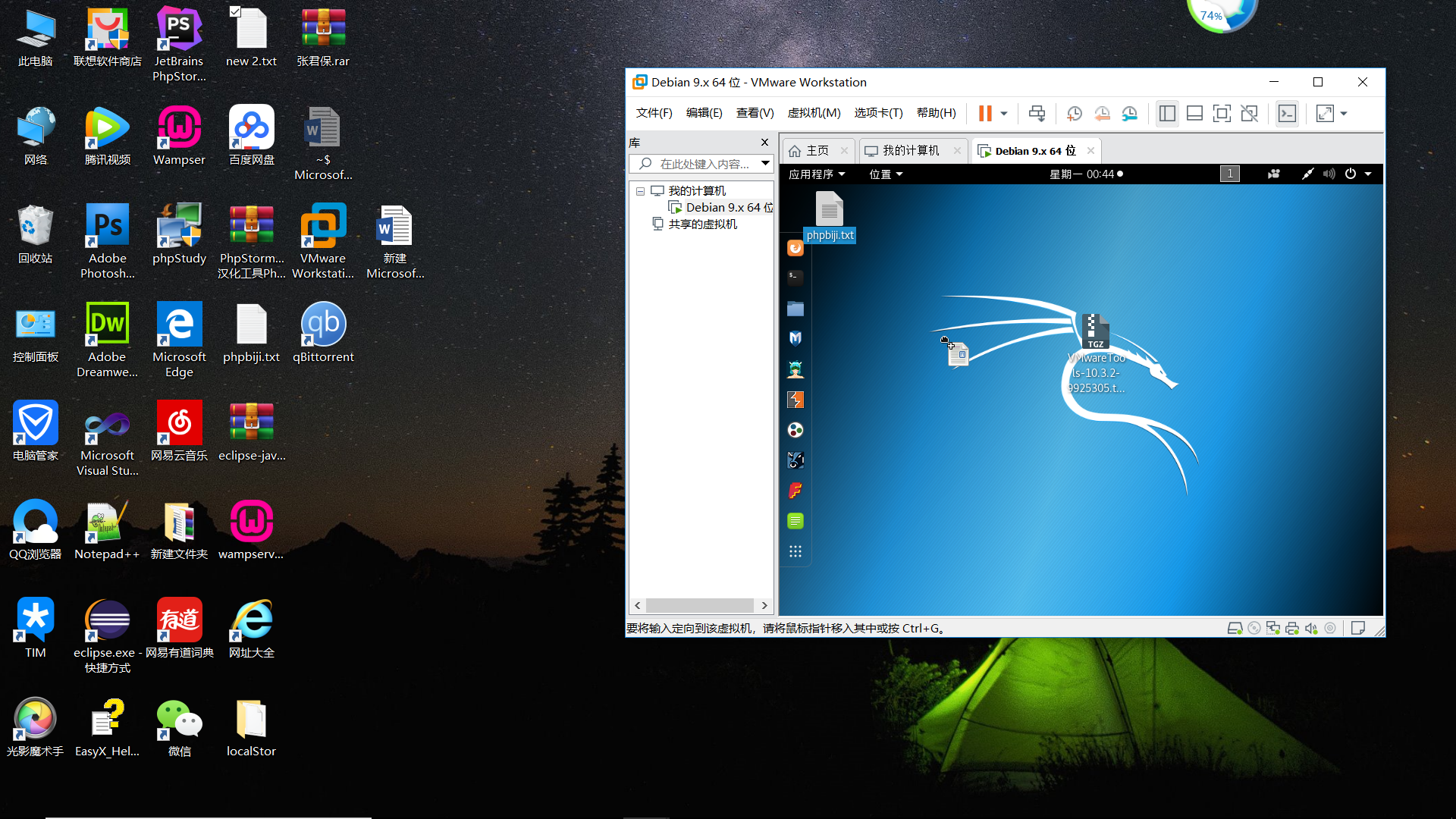Click the network adapter status icon
The height and width of the screenshot is (819, 1456).
click(x=1273, y=629)
